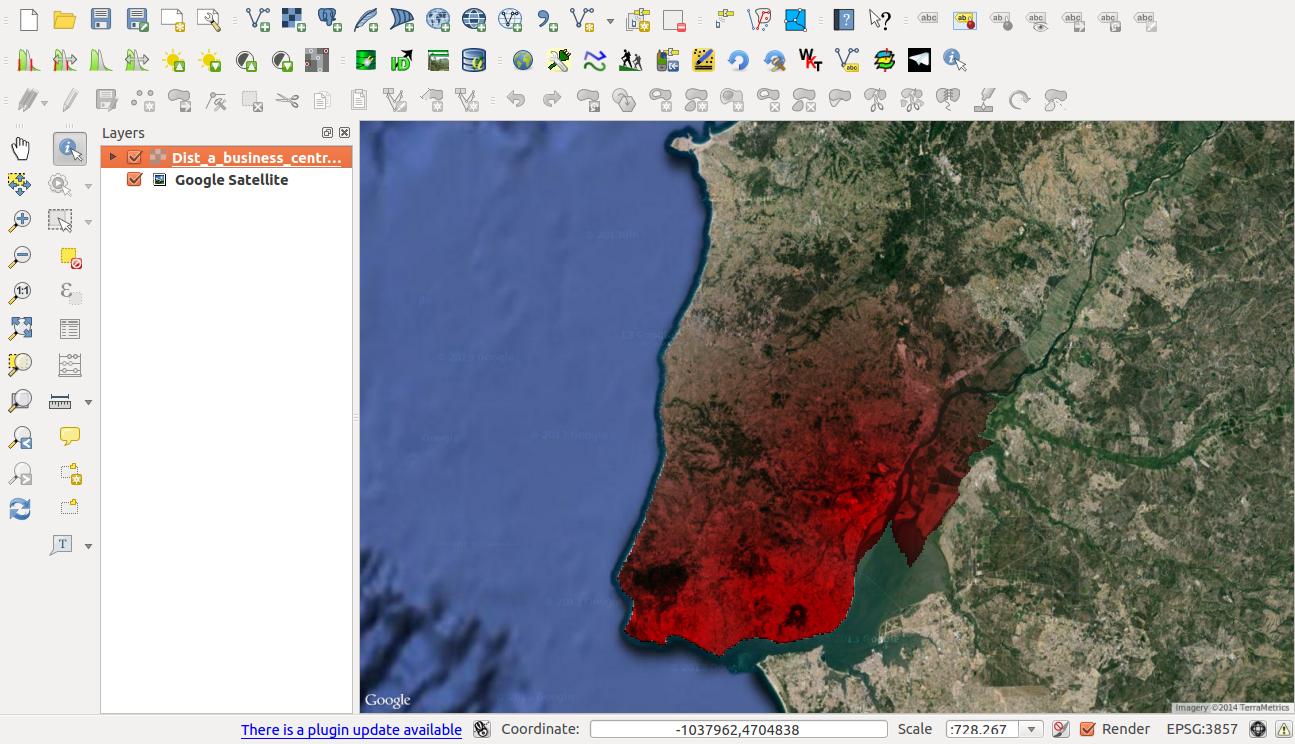Stop map rendering button

pyautogui.click(x=1061, y=729)
